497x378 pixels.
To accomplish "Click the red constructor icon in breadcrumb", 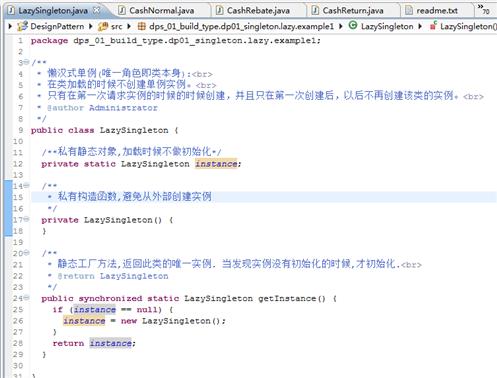I will pos(433,25).
